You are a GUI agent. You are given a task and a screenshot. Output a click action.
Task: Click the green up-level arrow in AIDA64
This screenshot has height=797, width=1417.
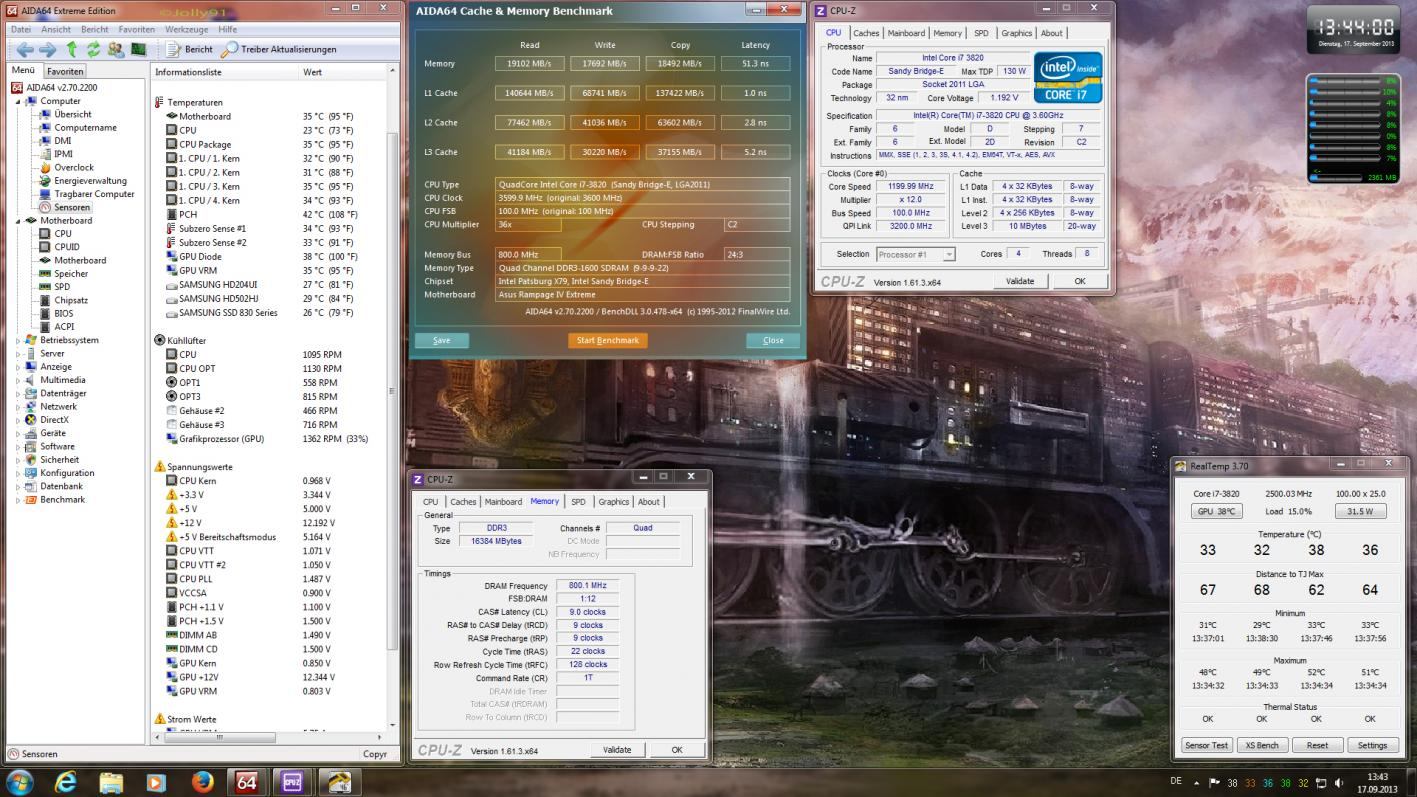(72, 49)
